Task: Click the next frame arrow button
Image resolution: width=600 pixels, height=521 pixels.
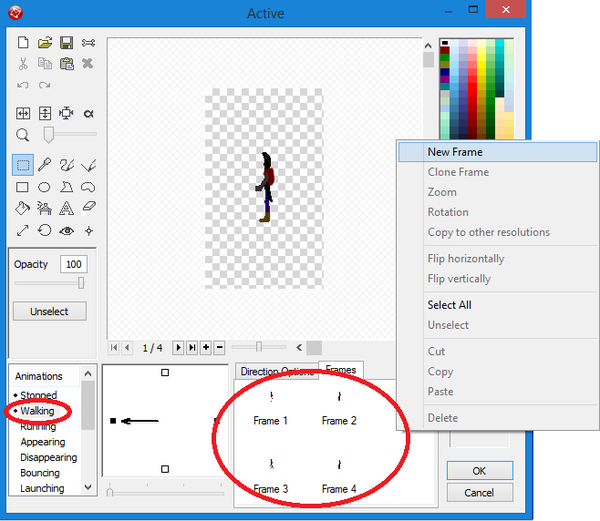Action: click(178, 348)
